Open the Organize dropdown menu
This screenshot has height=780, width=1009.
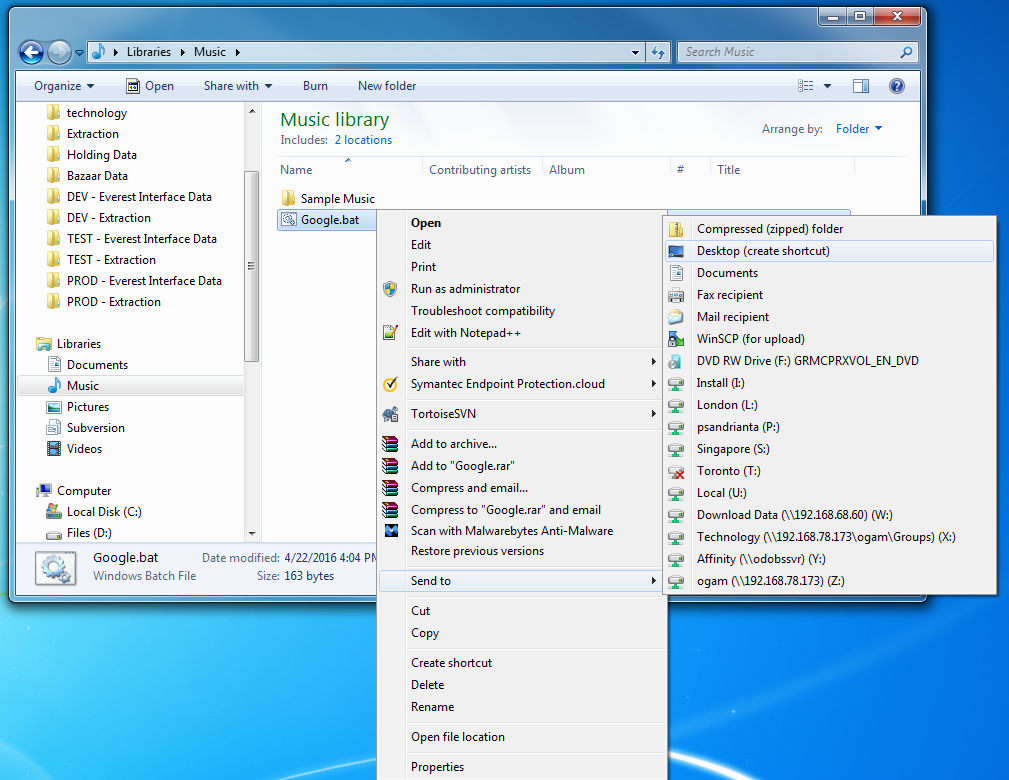[x=64, y=86]
